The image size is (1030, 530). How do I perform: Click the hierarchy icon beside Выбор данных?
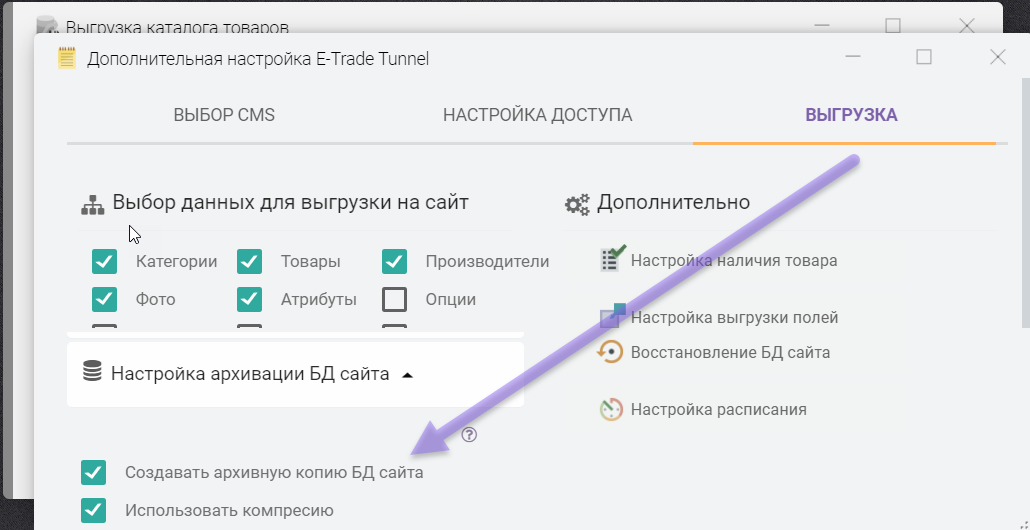coord(93,205)
